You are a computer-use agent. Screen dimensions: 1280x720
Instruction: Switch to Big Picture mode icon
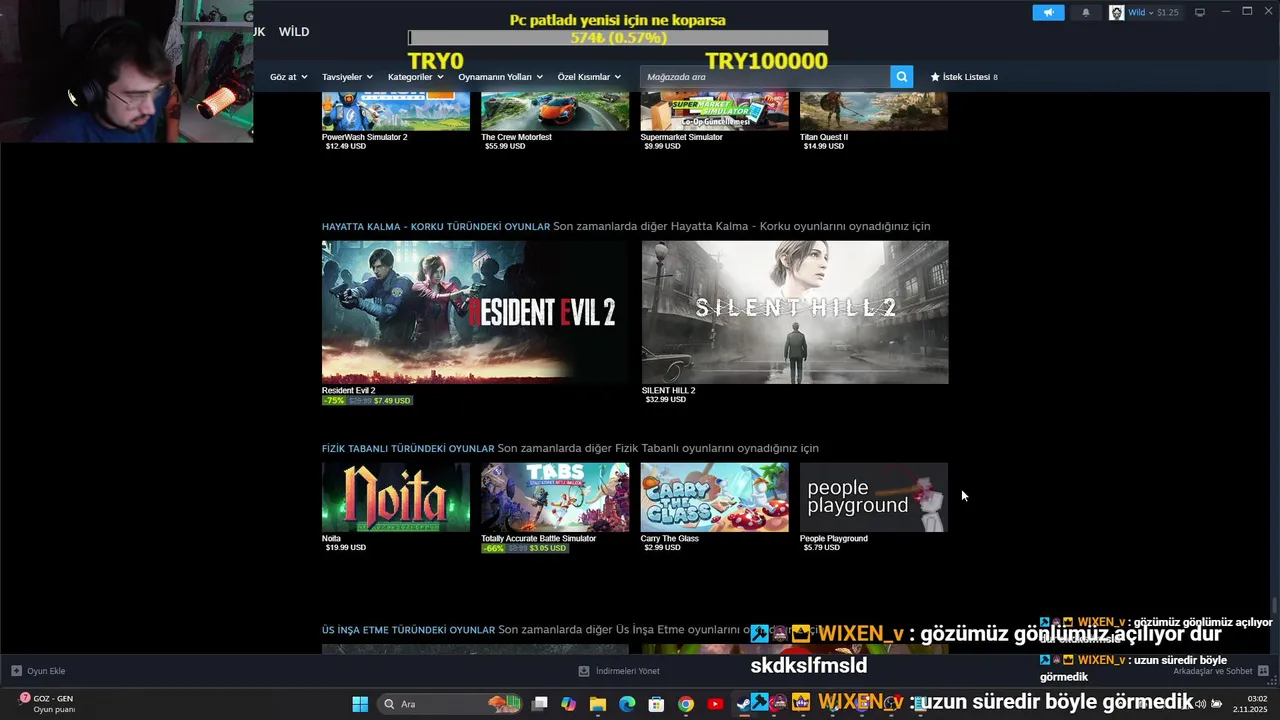(x=1200, y=12)
